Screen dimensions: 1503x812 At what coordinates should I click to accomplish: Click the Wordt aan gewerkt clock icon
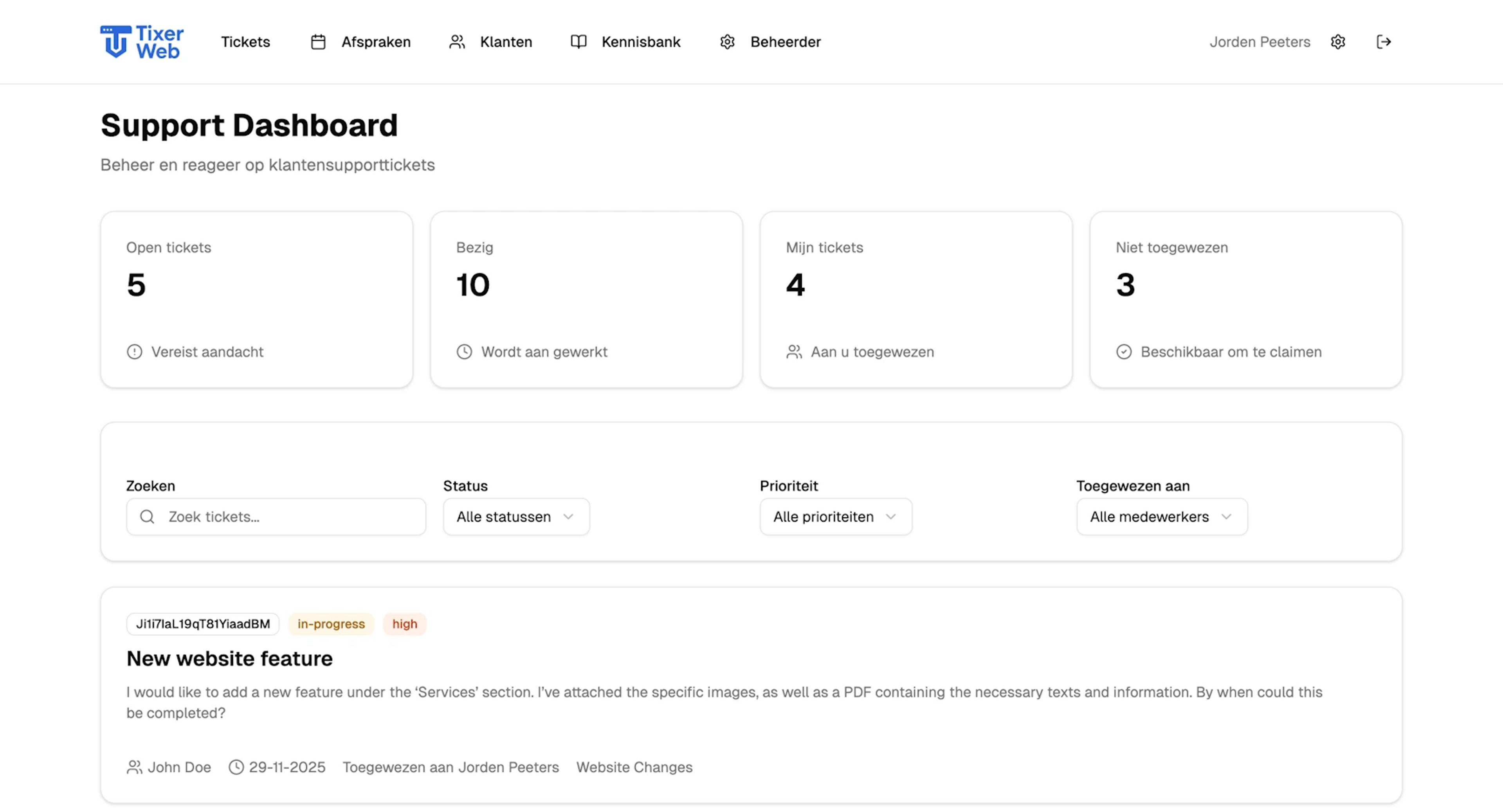pyautogui.click(x=465, y=352)
